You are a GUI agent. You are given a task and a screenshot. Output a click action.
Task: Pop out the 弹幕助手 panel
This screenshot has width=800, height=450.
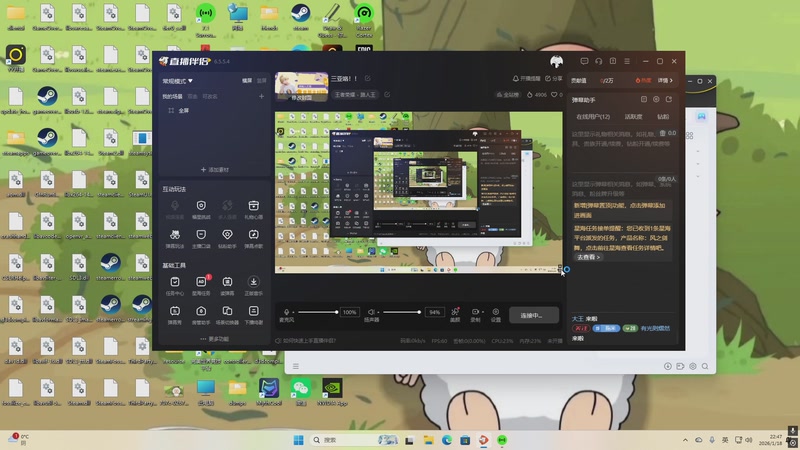point(669,99)
